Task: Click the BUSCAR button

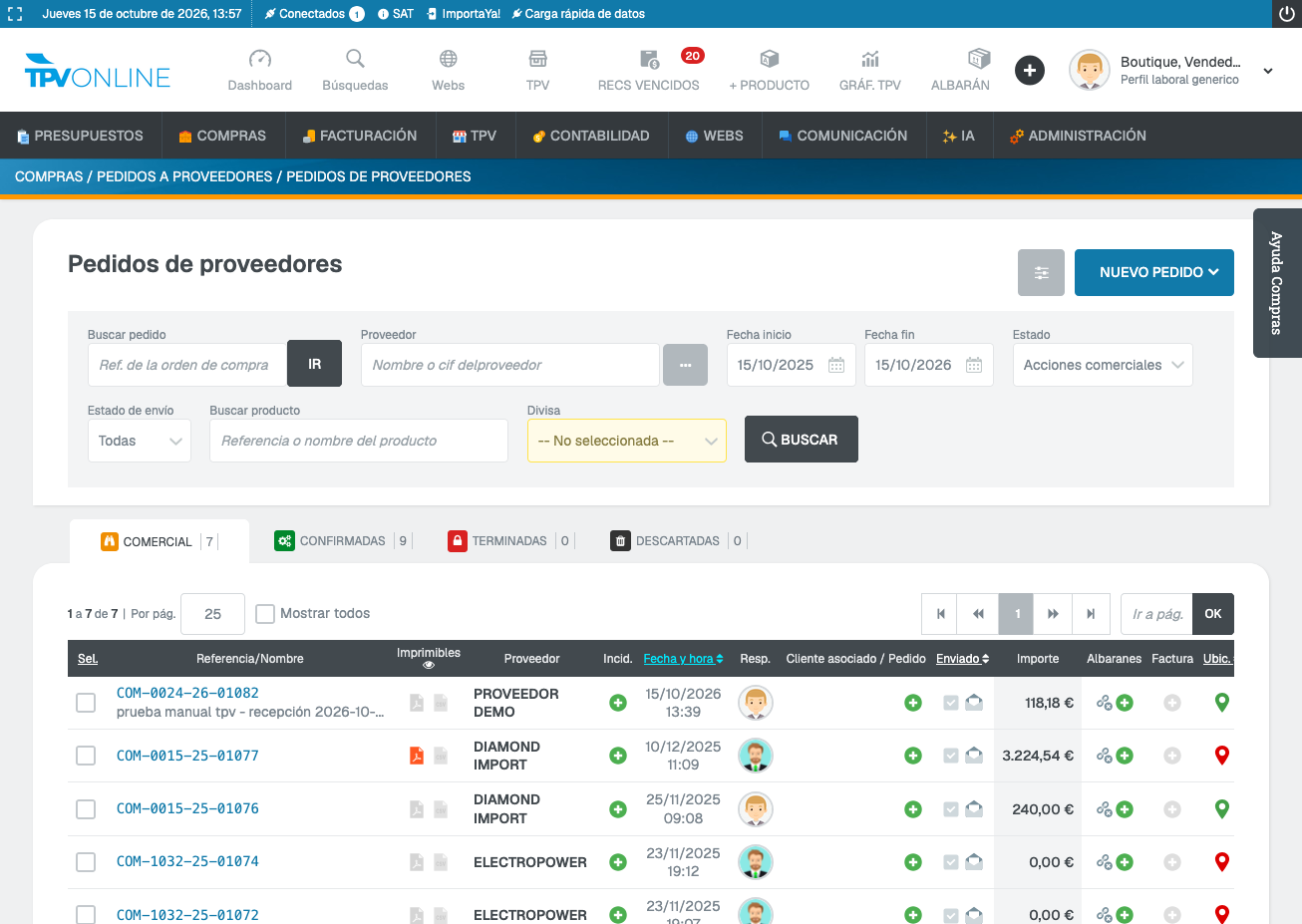Action: (x=802, y=440)
